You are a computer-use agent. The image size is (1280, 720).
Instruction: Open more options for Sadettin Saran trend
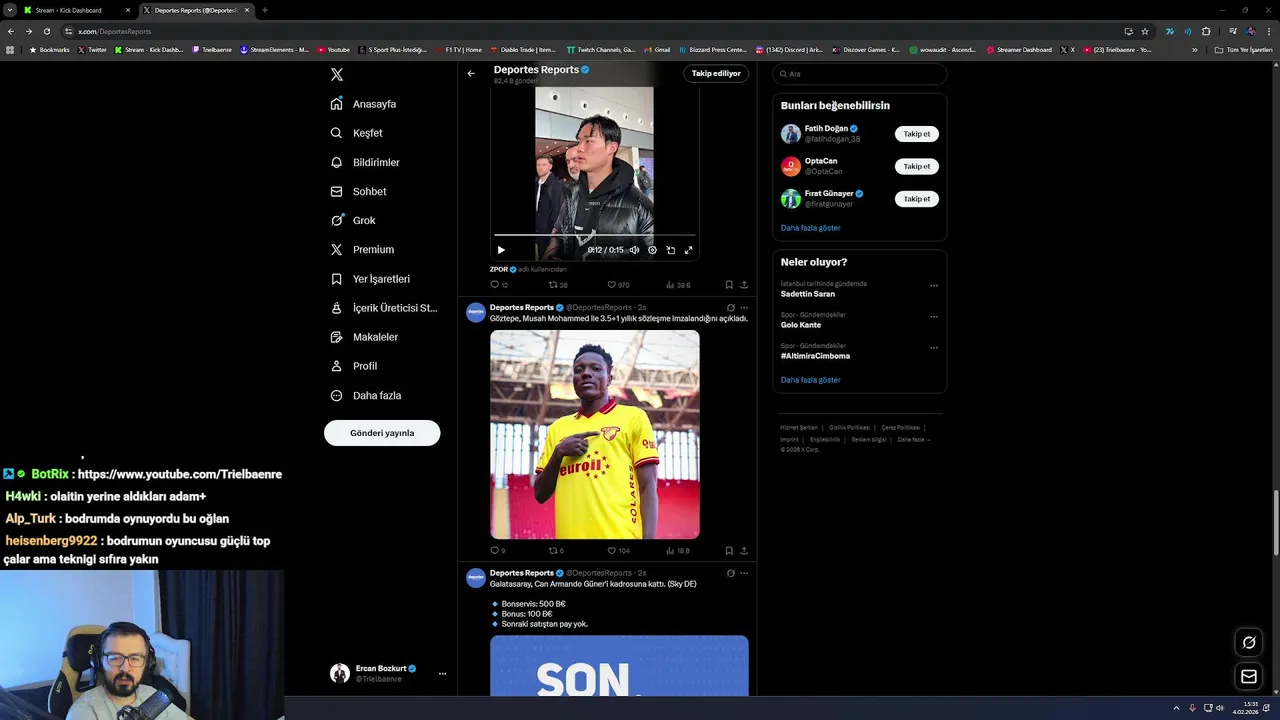(x=934, y=285)
